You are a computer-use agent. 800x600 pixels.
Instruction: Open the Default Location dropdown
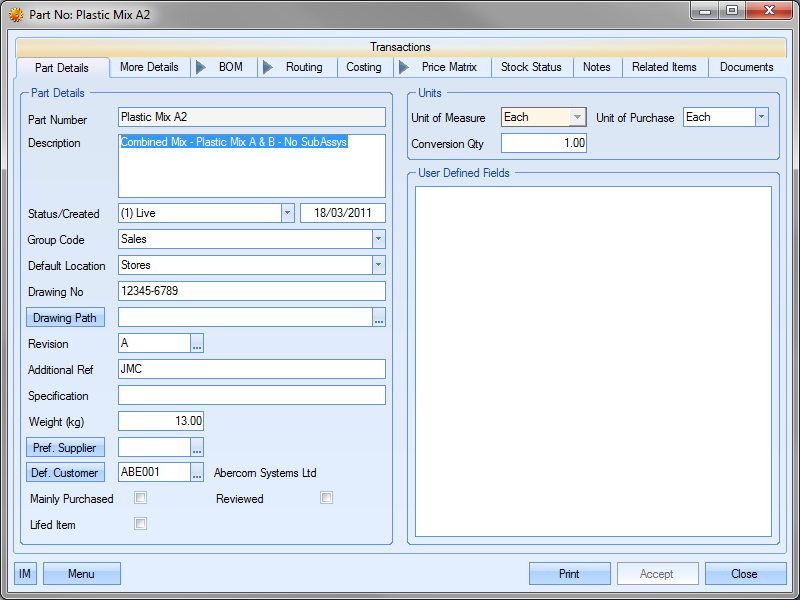click(x=378, y=266)
